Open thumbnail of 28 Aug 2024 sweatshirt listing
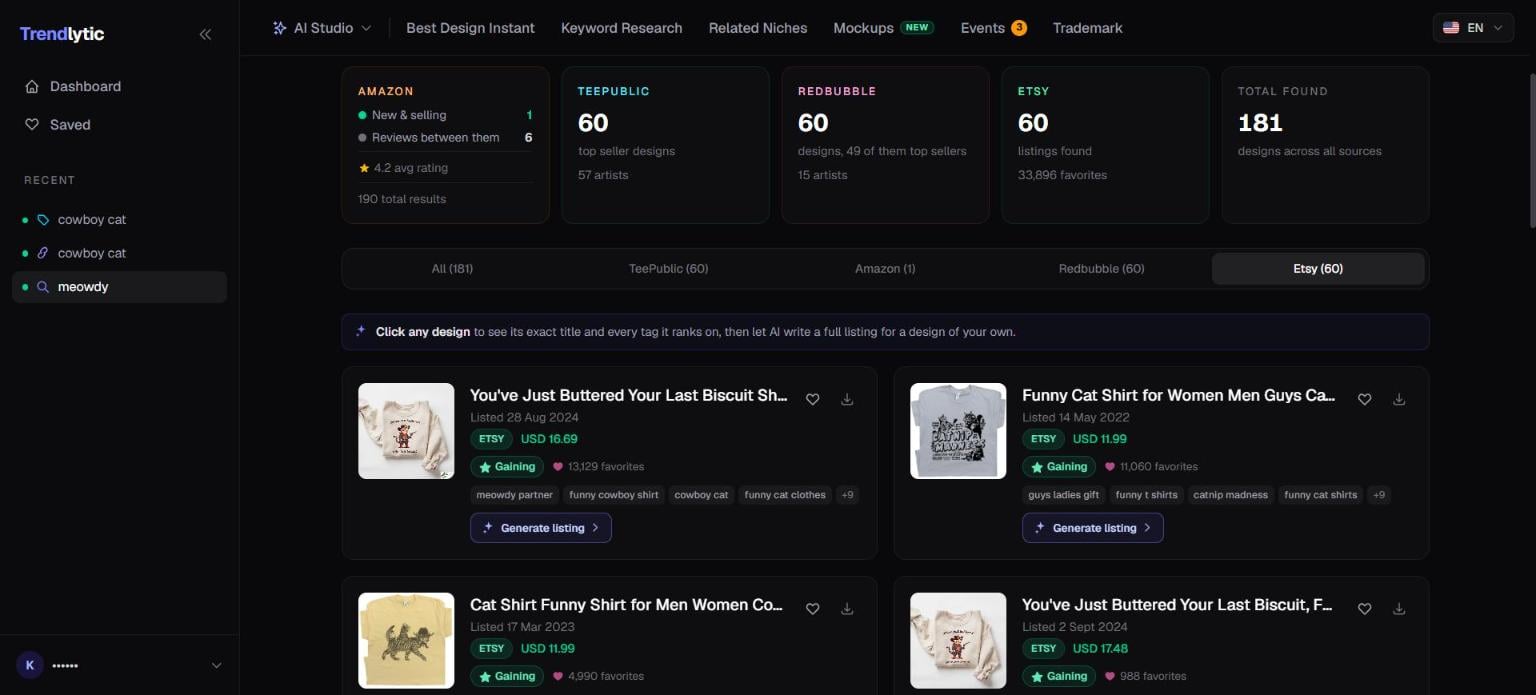 coord(406,431)
